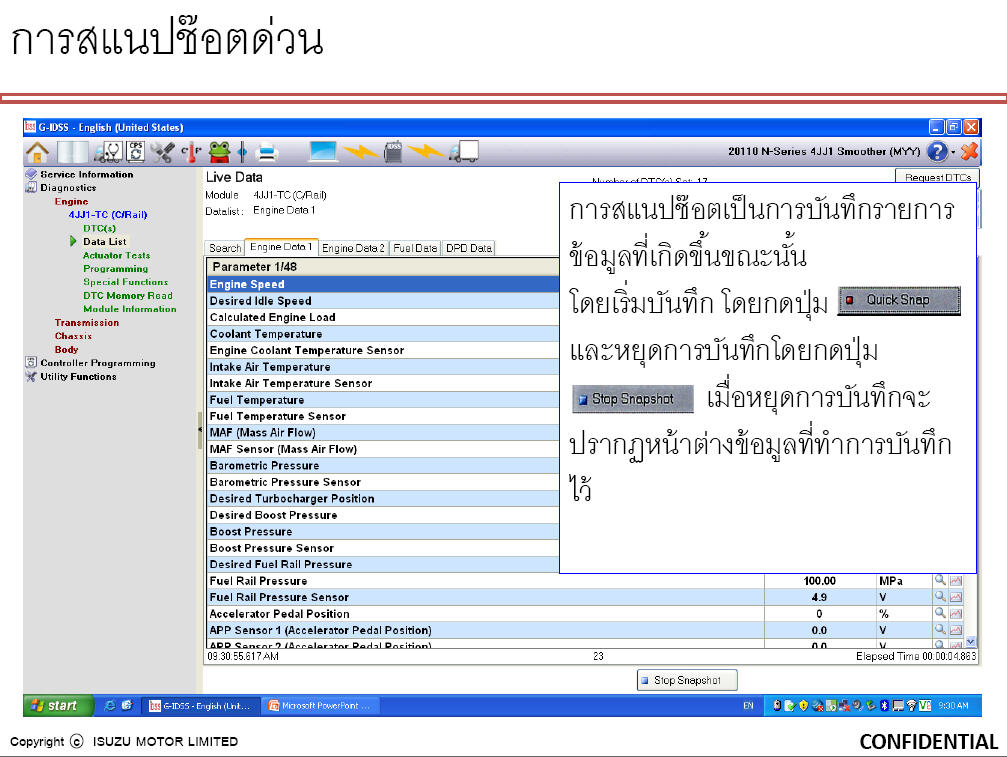
Task: Click the blue splitter arrows icon
Action: 242,152
